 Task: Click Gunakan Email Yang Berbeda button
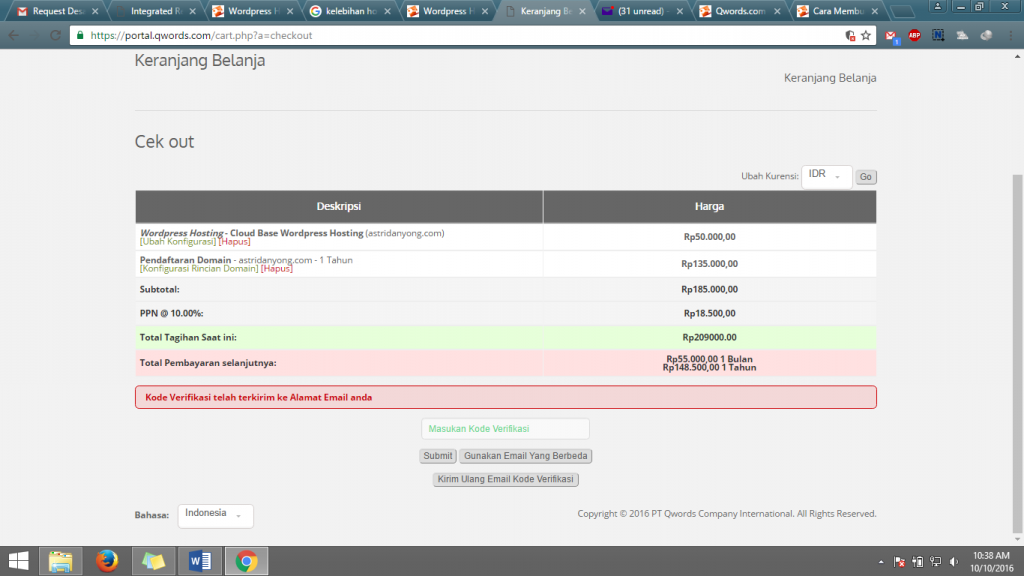(x=526, y=456)
